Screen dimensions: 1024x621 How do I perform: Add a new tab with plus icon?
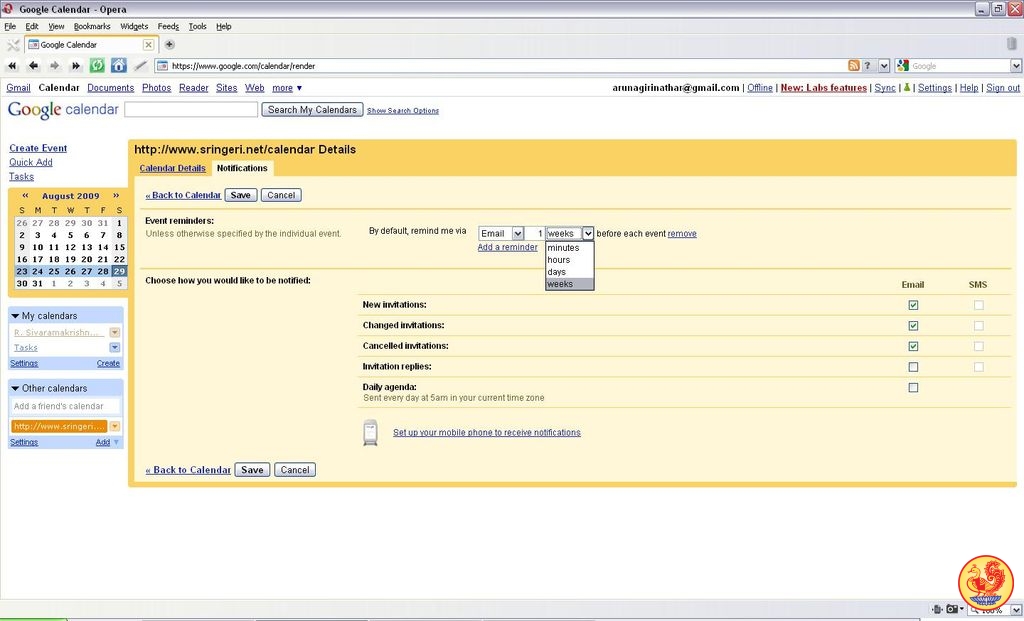[169, 44]
